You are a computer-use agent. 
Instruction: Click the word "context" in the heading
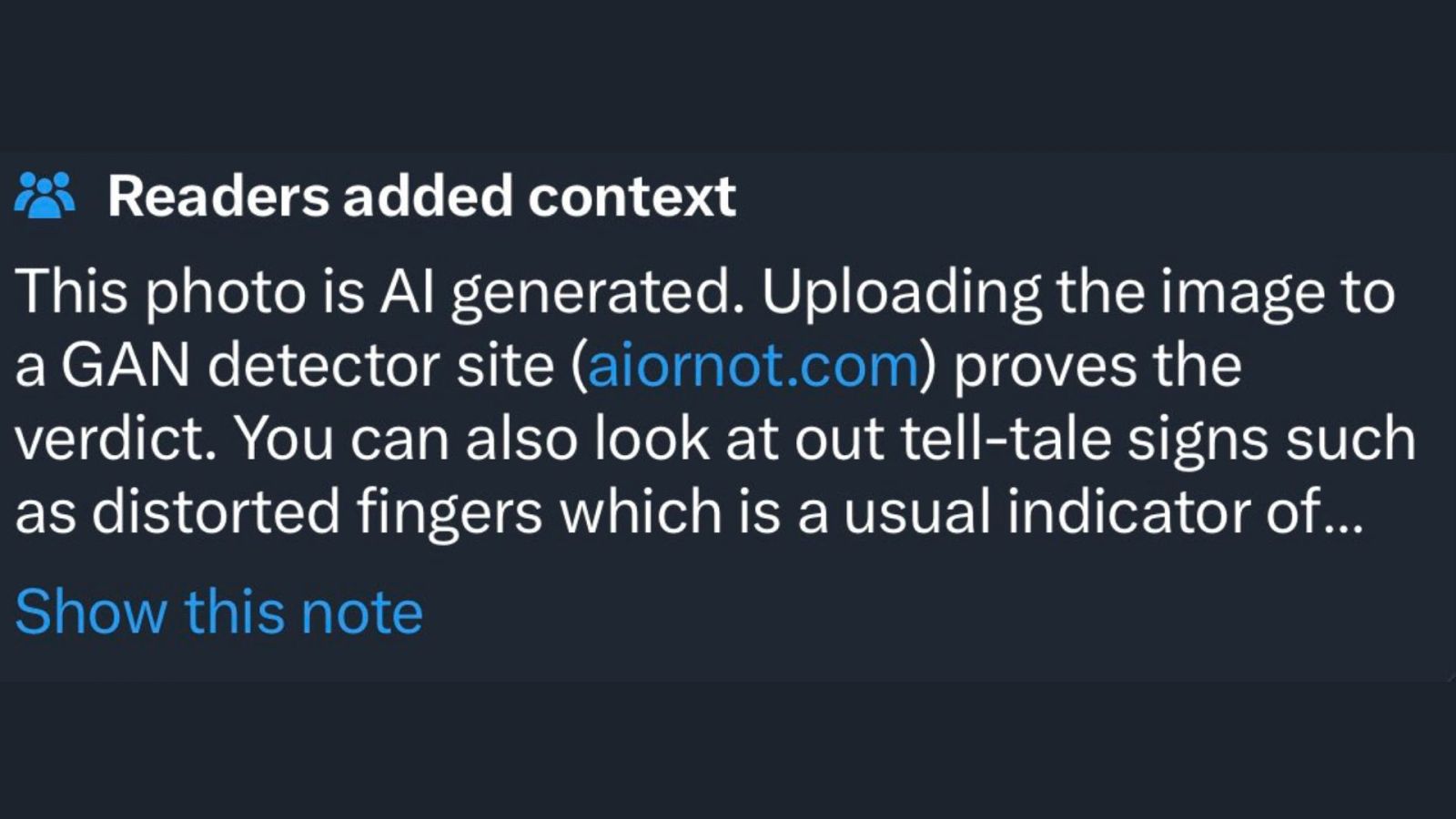click(632, 196)
